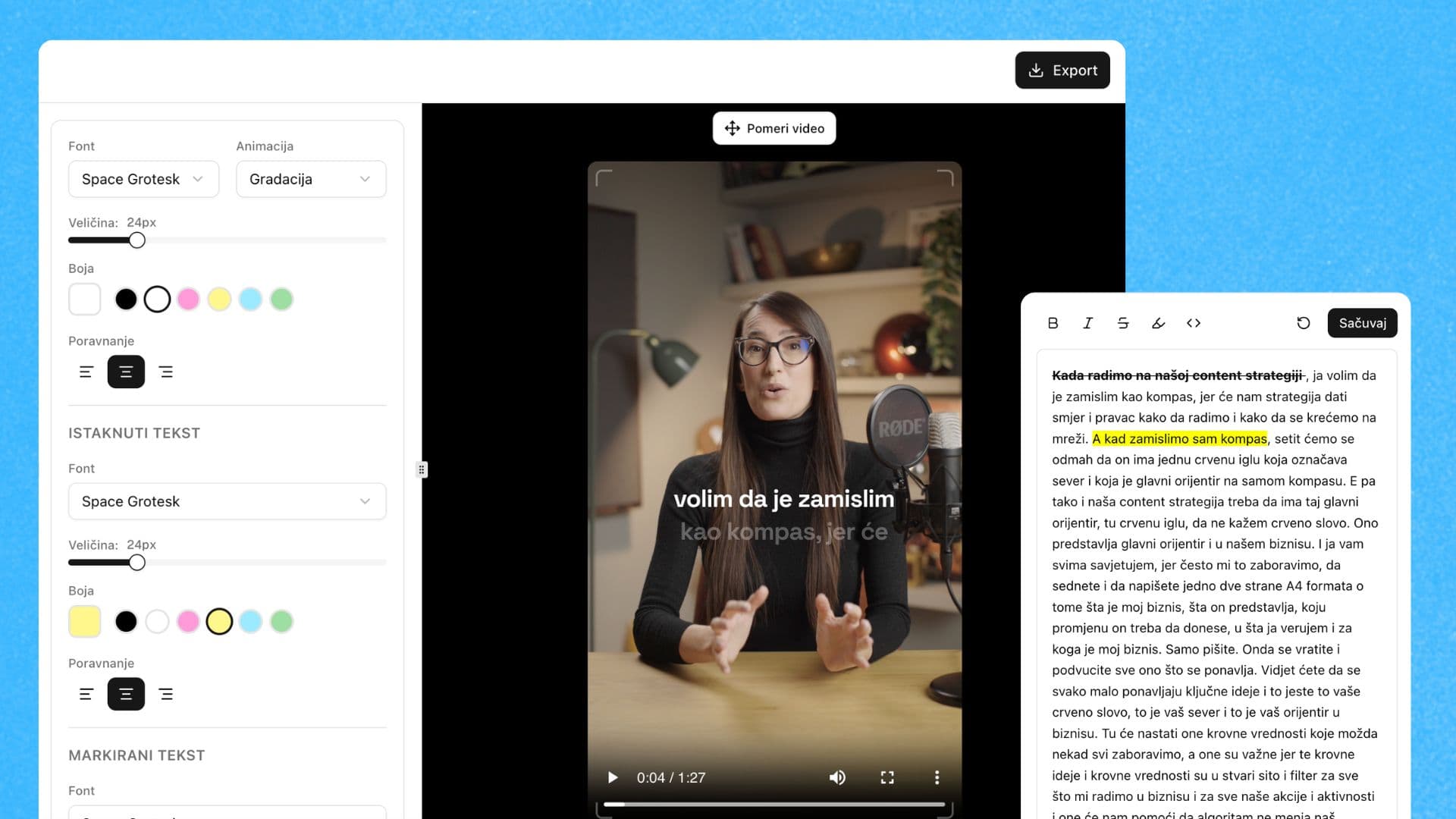
Task: Open the video player more options menu
Action: coord(937,777)
